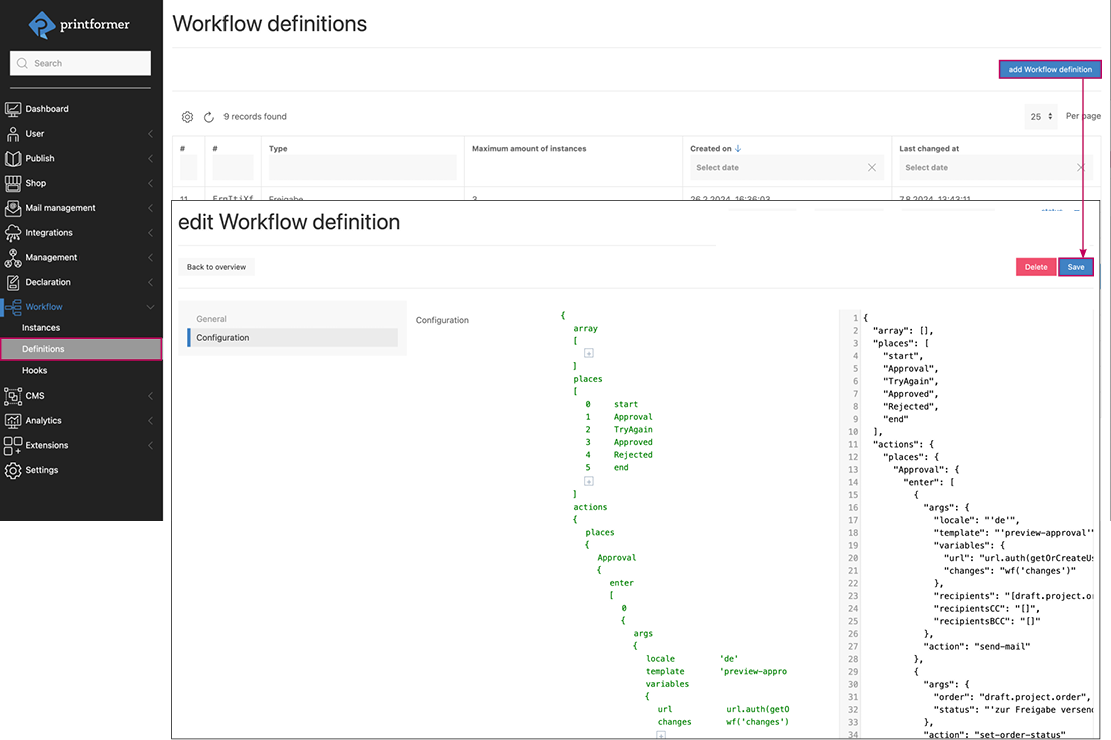The height and width of the screenshot is (740, 1111).
Task: Save the workflow definition
Action: pos(1075,267)
